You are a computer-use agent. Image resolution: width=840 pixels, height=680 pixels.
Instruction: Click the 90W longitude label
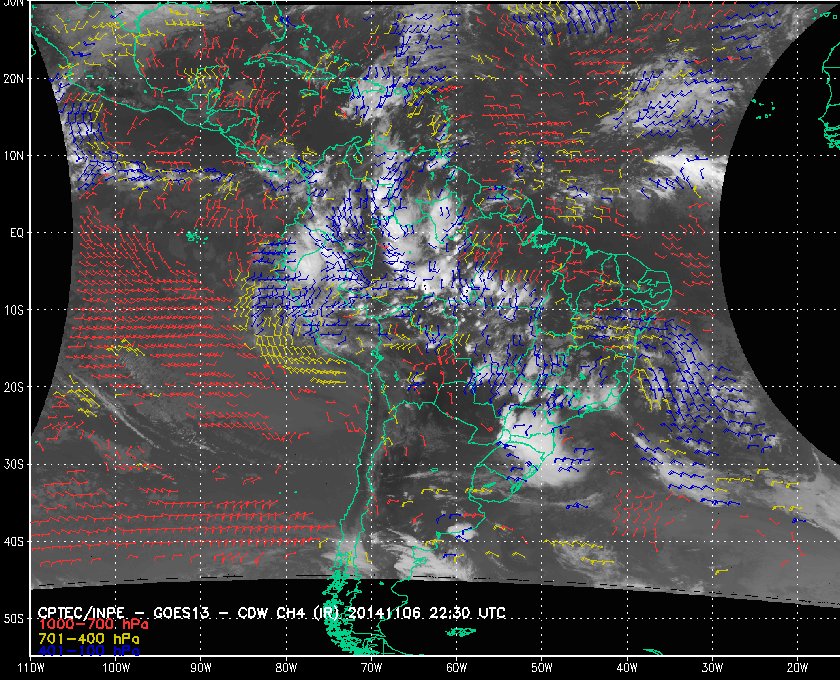(201, 668)
